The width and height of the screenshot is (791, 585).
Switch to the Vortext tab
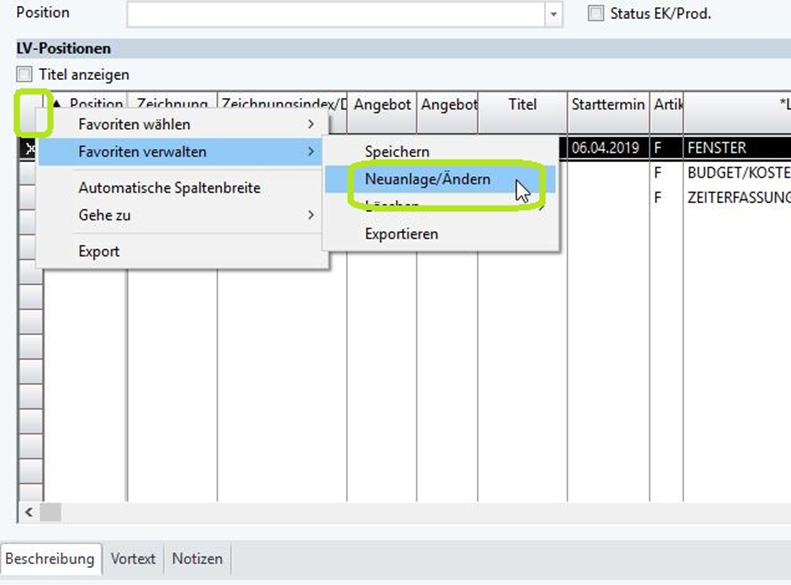tap(133, 559)
